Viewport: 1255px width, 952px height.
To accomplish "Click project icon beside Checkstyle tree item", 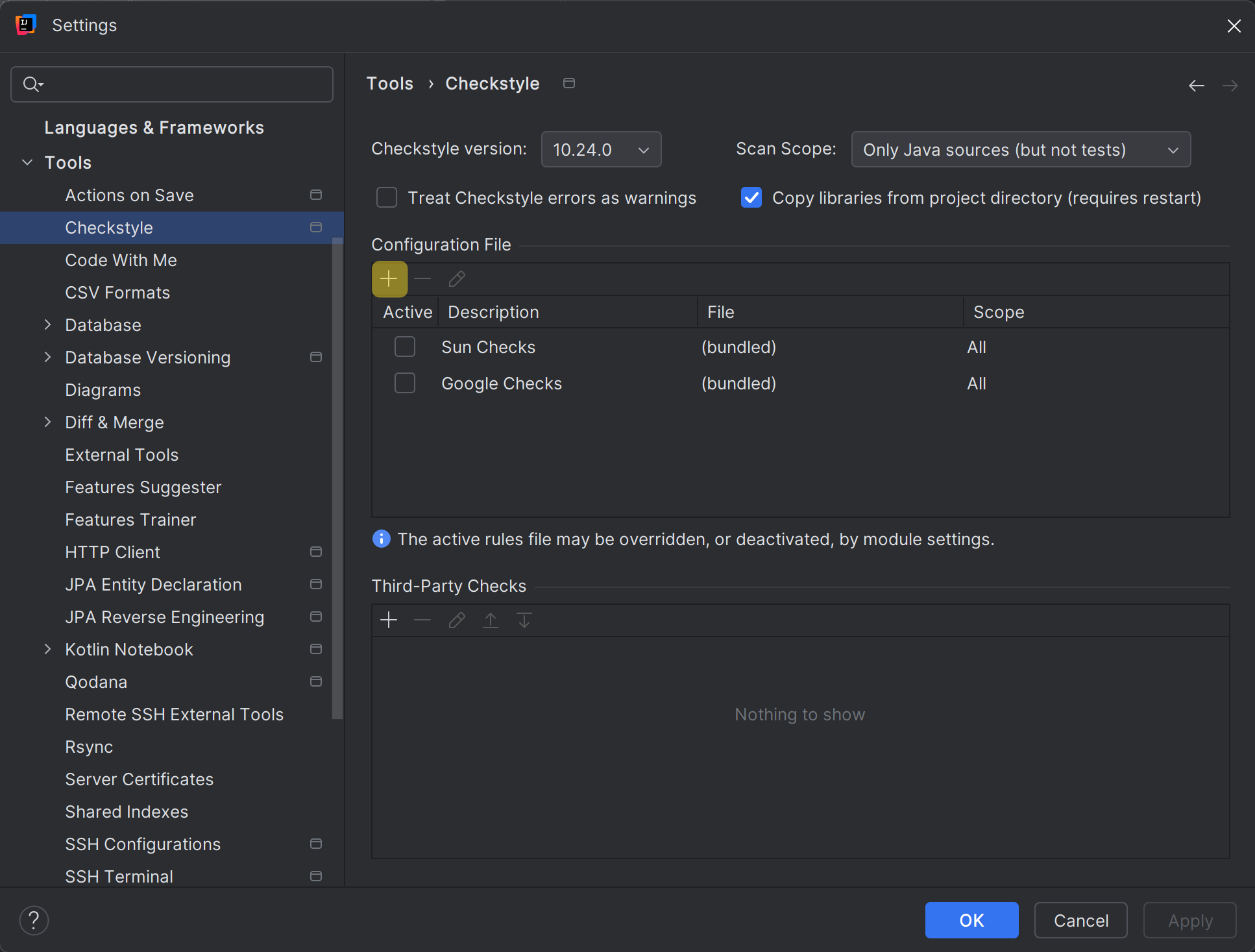I will click(316, 228).
